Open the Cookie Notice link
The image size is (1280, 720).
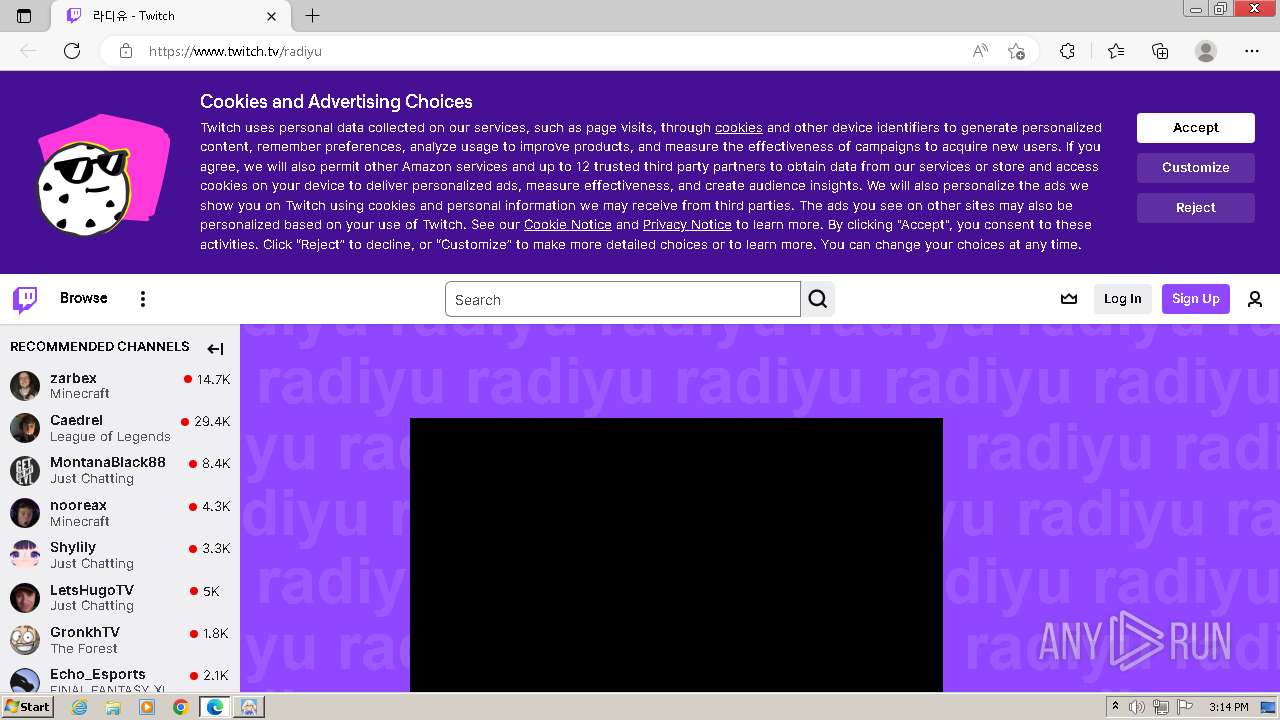pos(568,225)
